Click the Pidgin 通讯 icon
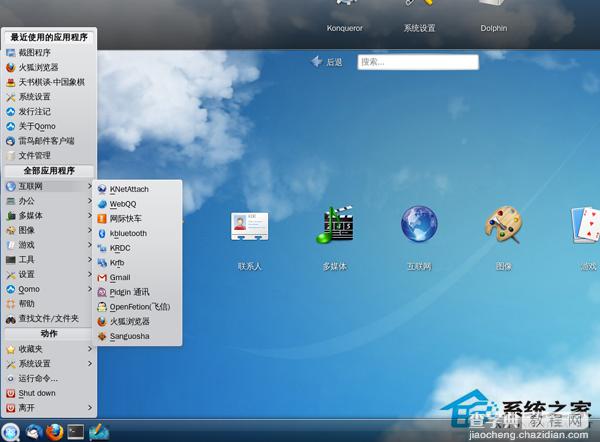600x442 pixels. 102,292
